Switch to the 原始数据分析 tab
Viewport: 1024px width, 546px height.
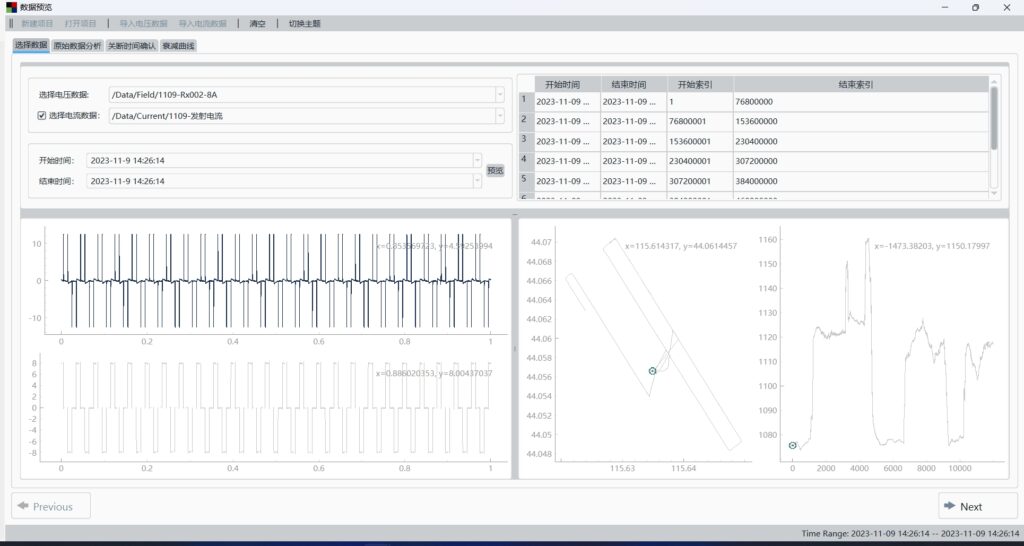(x=77, y=45)
